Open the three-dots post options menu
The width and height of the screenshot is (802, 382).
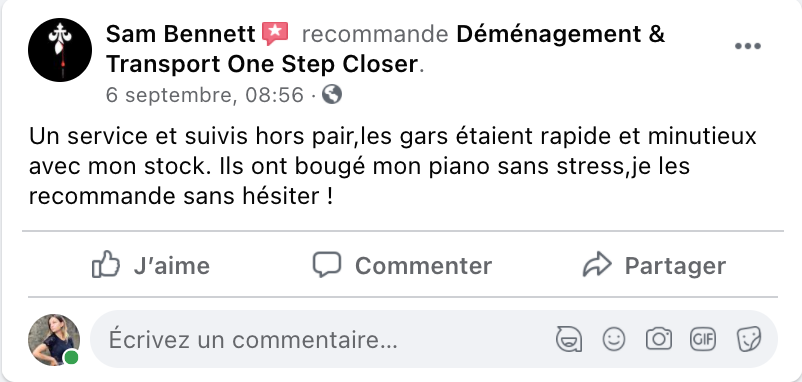pyautogui.click(x=748, y=46)
